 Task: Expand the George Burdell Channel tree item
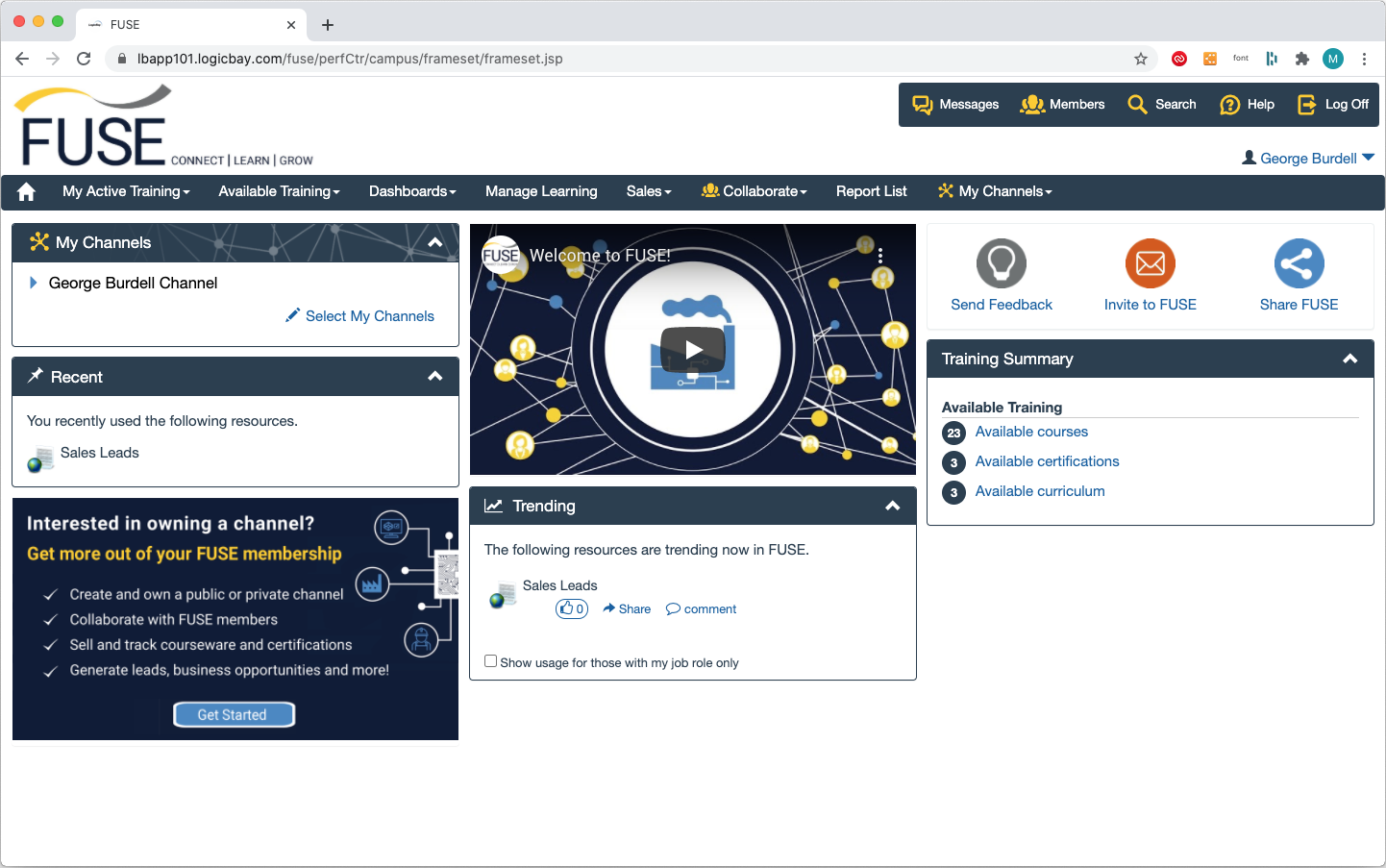(x=34, y=283)
